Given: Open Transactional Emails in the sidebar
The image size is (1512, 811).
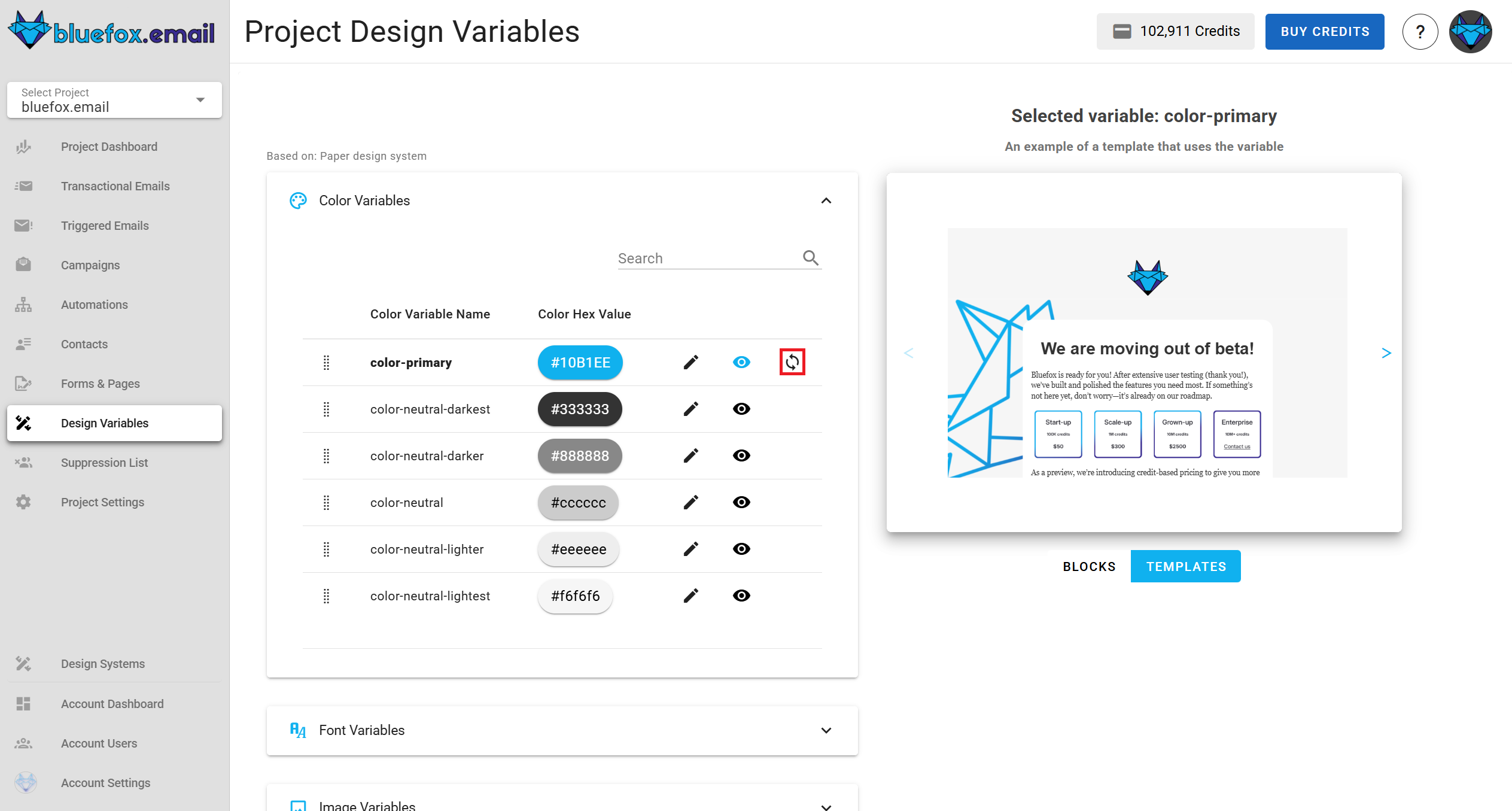Looking at the screenshot, I should [x=114, y=186].
